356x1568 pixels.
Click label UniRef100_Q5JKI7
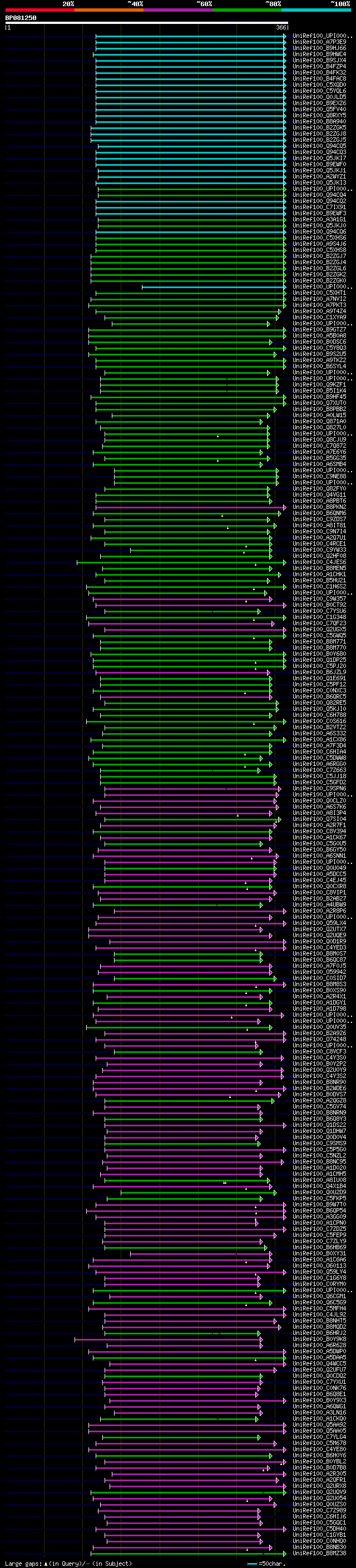(319, 159)
